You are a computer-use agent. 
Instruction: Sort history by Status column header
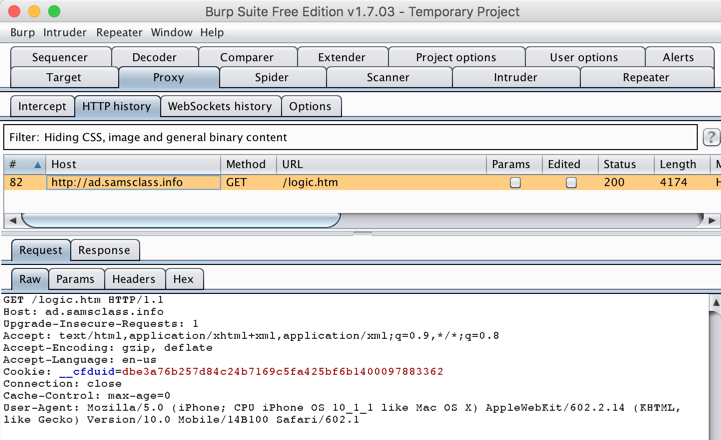click(619, 164)
